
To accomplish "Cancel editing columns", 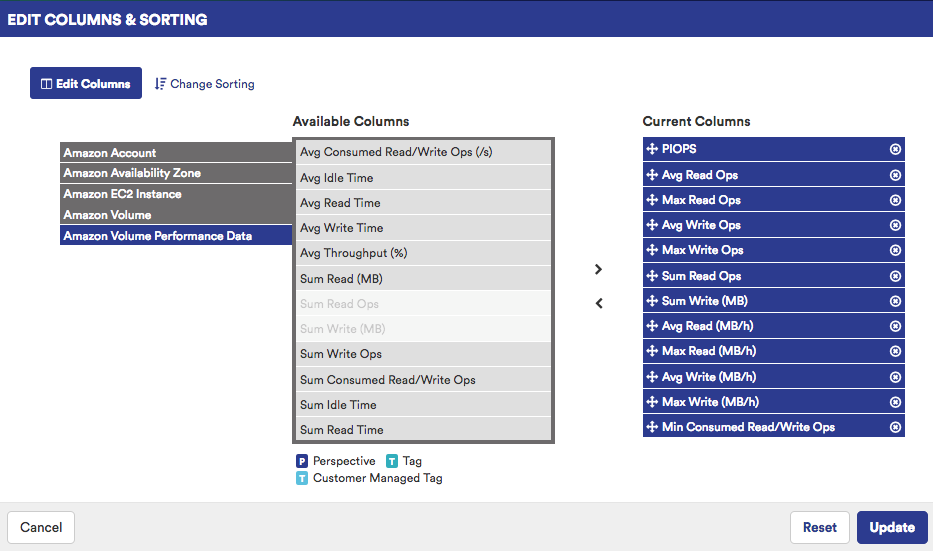I will (41, 527).
